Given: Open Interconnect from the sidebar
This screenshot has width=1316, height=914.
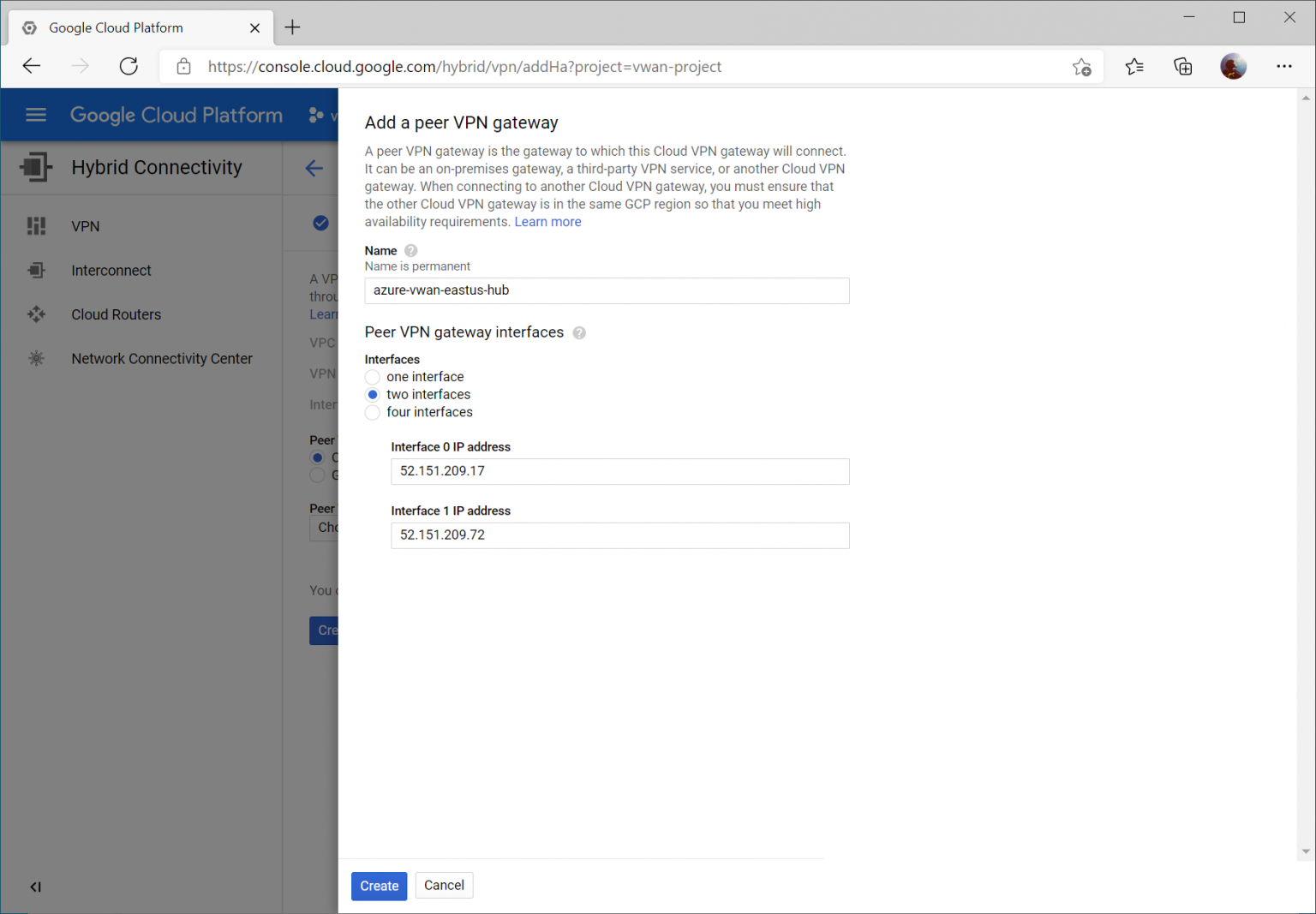Looking at the screenshot, I should (x=111, y=270).
